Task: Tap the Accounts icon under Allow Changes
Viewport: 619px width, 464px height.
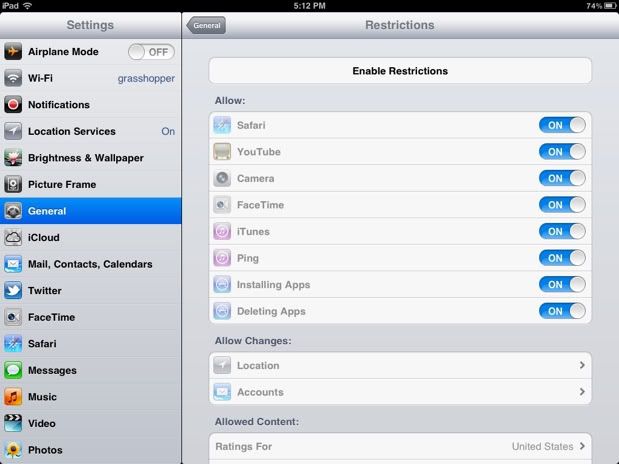Action: 222,392
